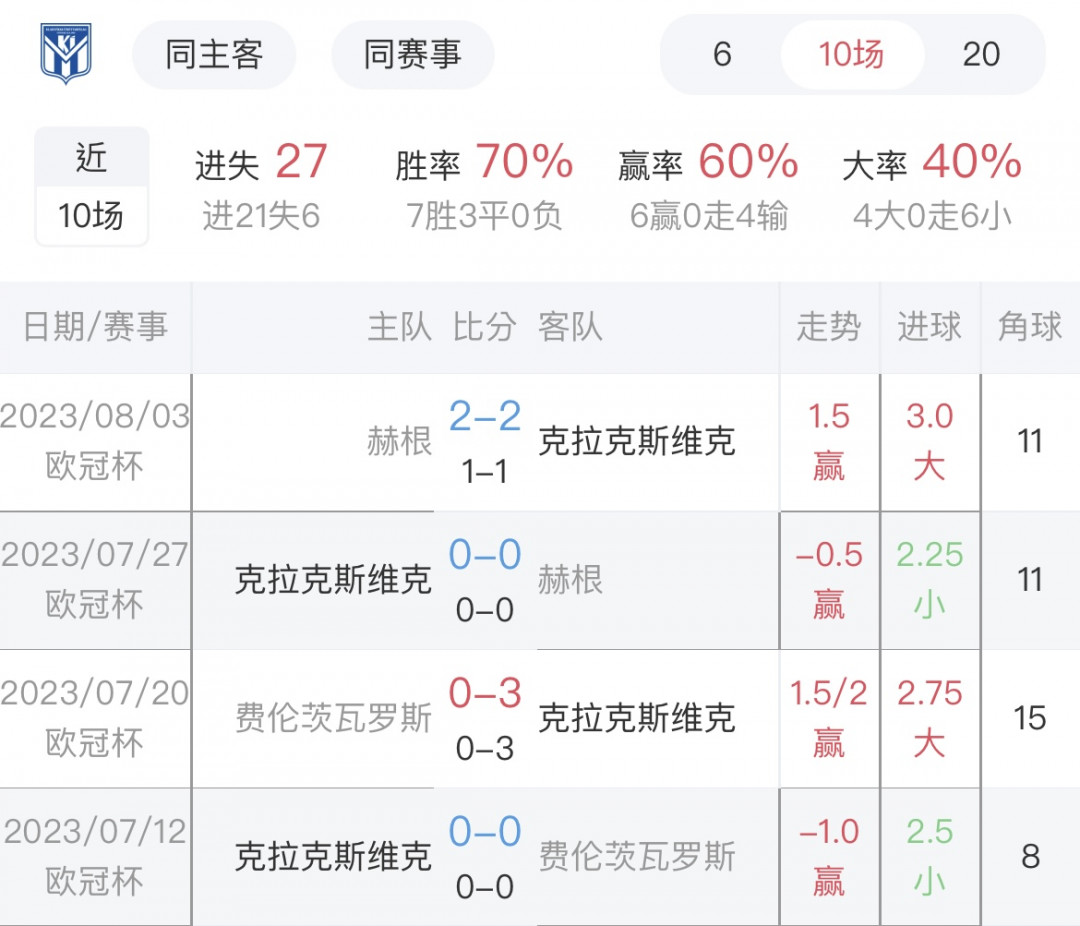Toggle the 同赛事 filter
The height and width of the screenshot is (926, 1080).
(413, 54)
